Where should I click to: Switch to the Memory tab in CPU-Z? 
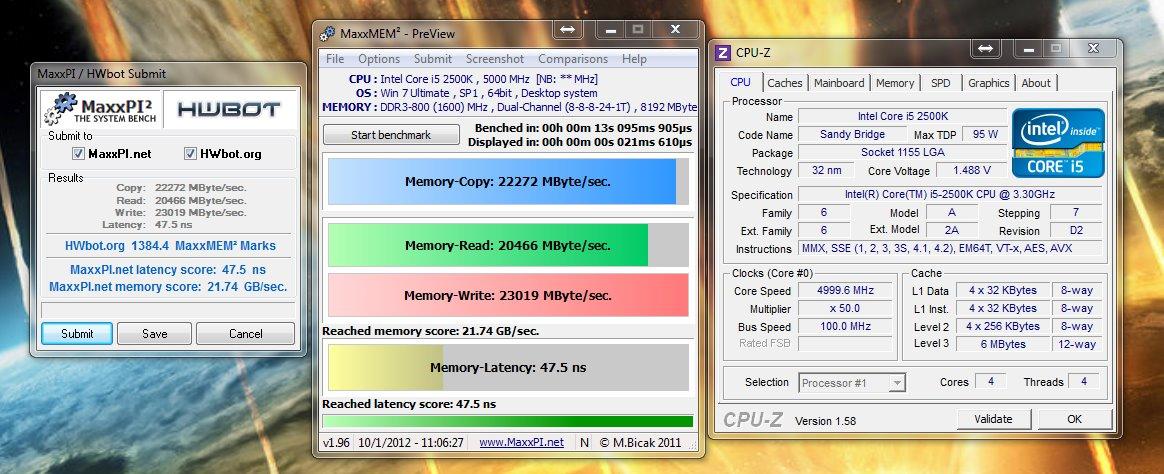[895, 83]
